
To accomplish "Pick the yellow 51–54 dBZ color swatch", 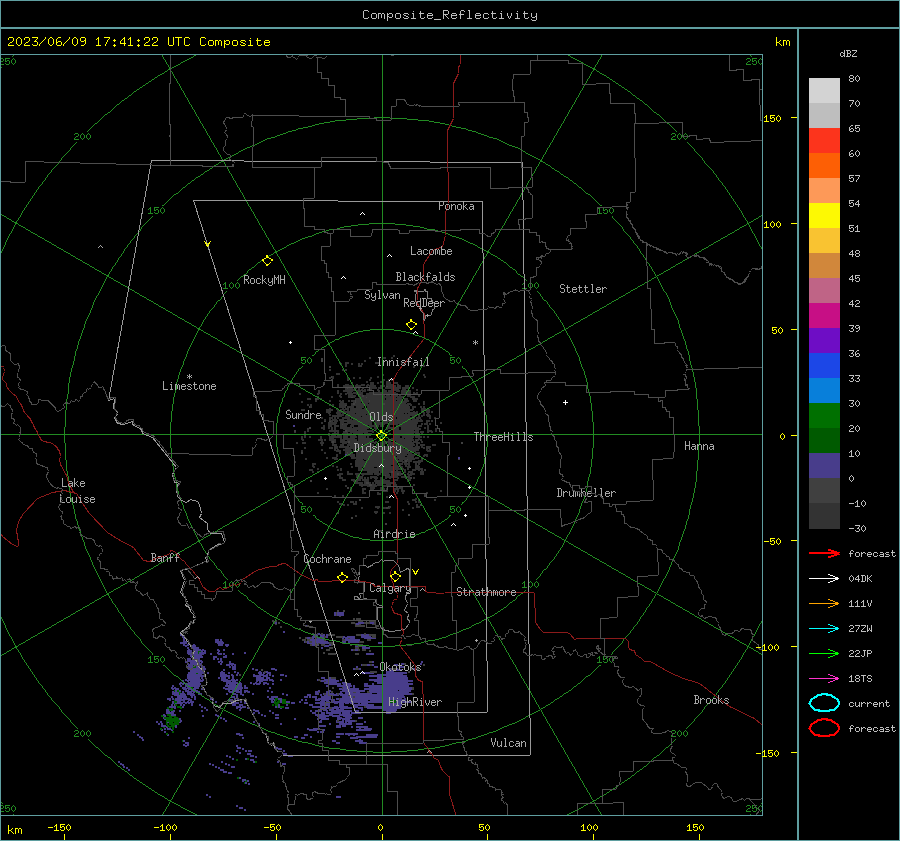I will (x=824, y=216).
